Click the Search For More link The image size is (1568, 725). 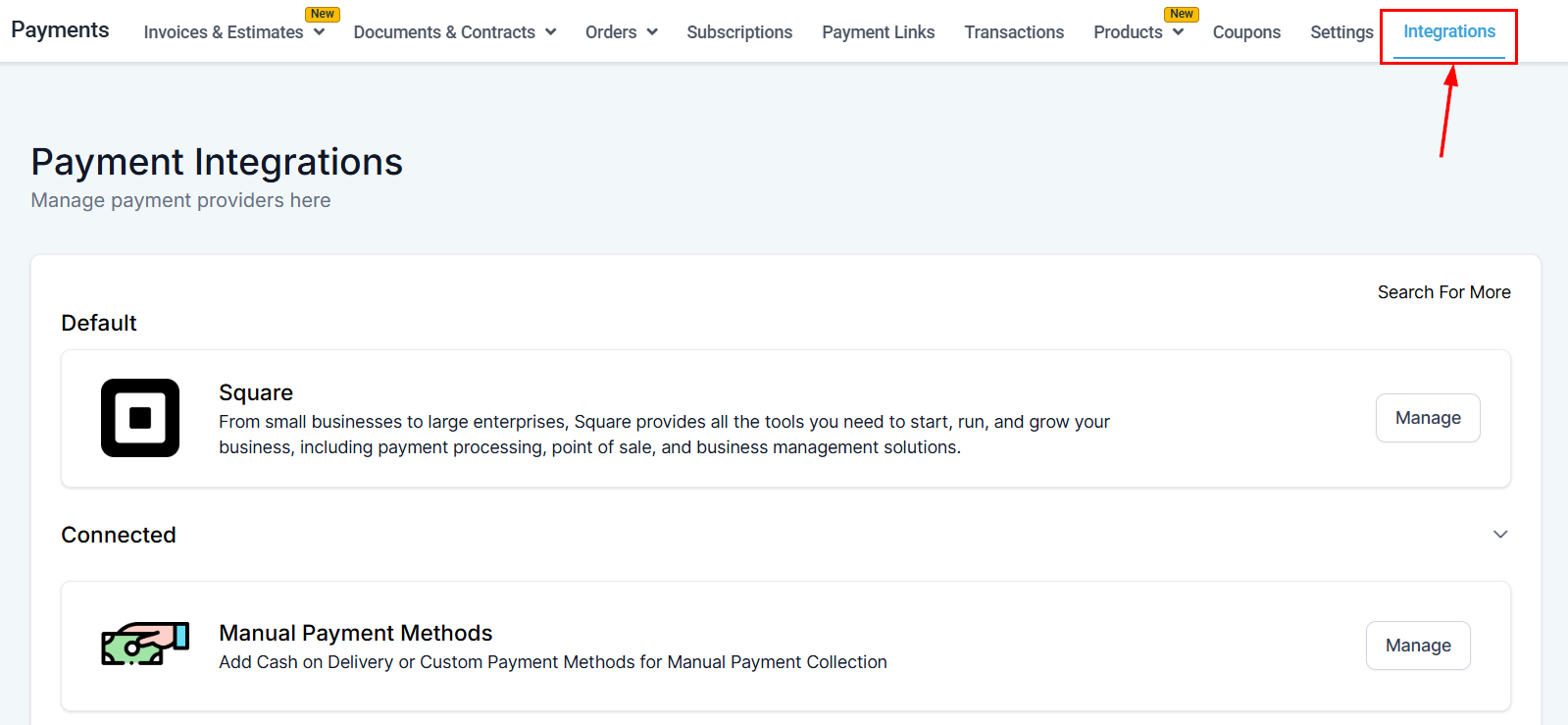[x=1443, y=292]
